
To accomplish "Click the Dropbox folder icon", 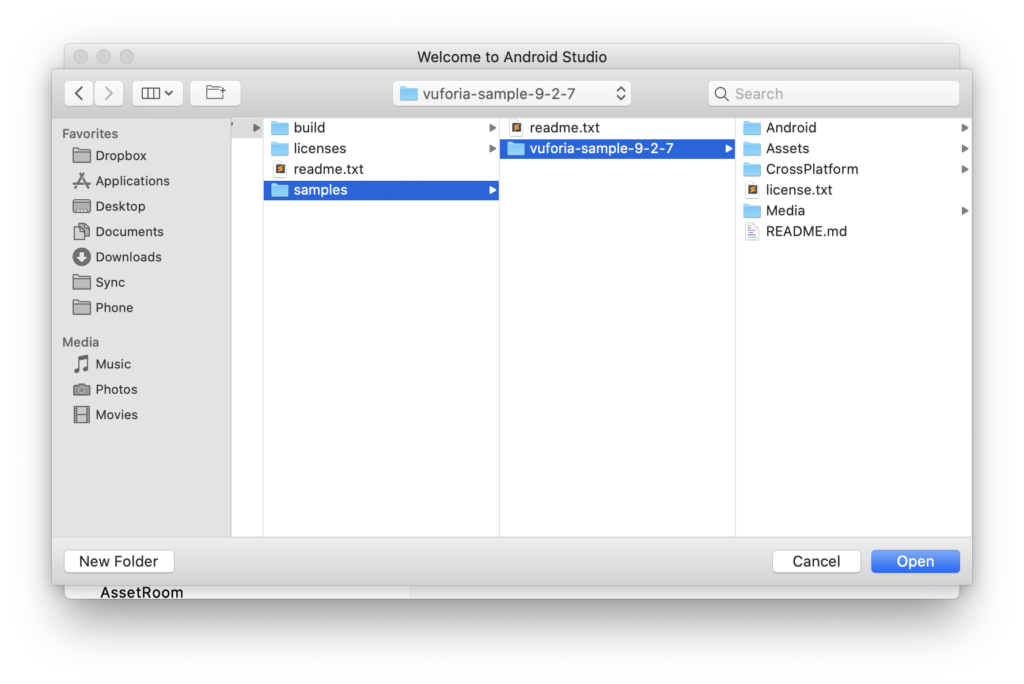I will point(82,155).
